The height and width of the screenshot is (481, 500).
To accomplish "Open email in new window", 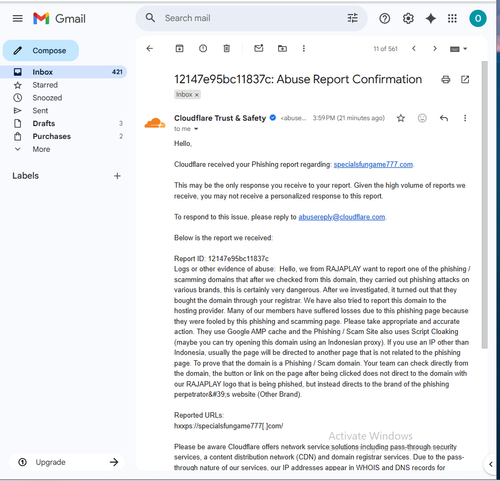I will 465,80.
